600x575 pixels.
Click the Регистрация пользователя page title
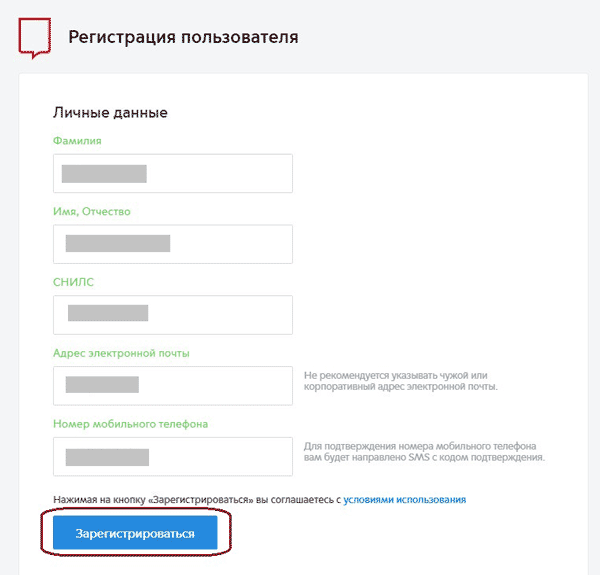[x=183, y=38]
